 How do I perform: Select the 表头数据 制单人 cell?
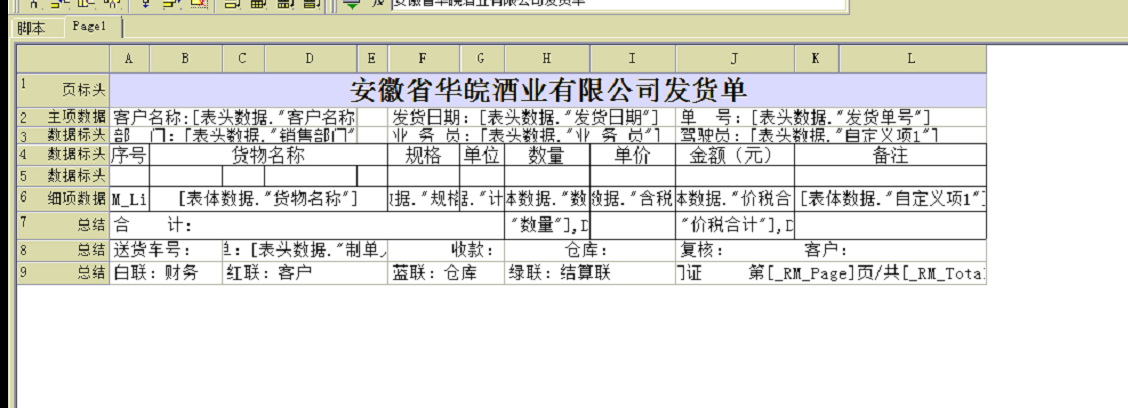pos(305,250)
